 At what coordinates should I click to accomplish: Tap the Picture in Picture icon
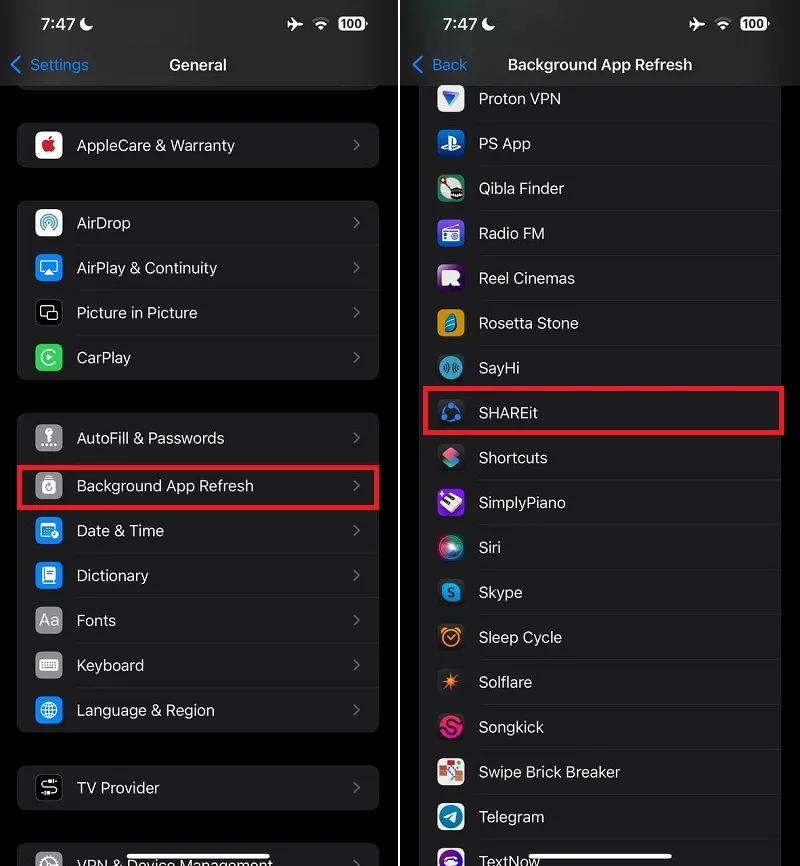tap(49, 313)
